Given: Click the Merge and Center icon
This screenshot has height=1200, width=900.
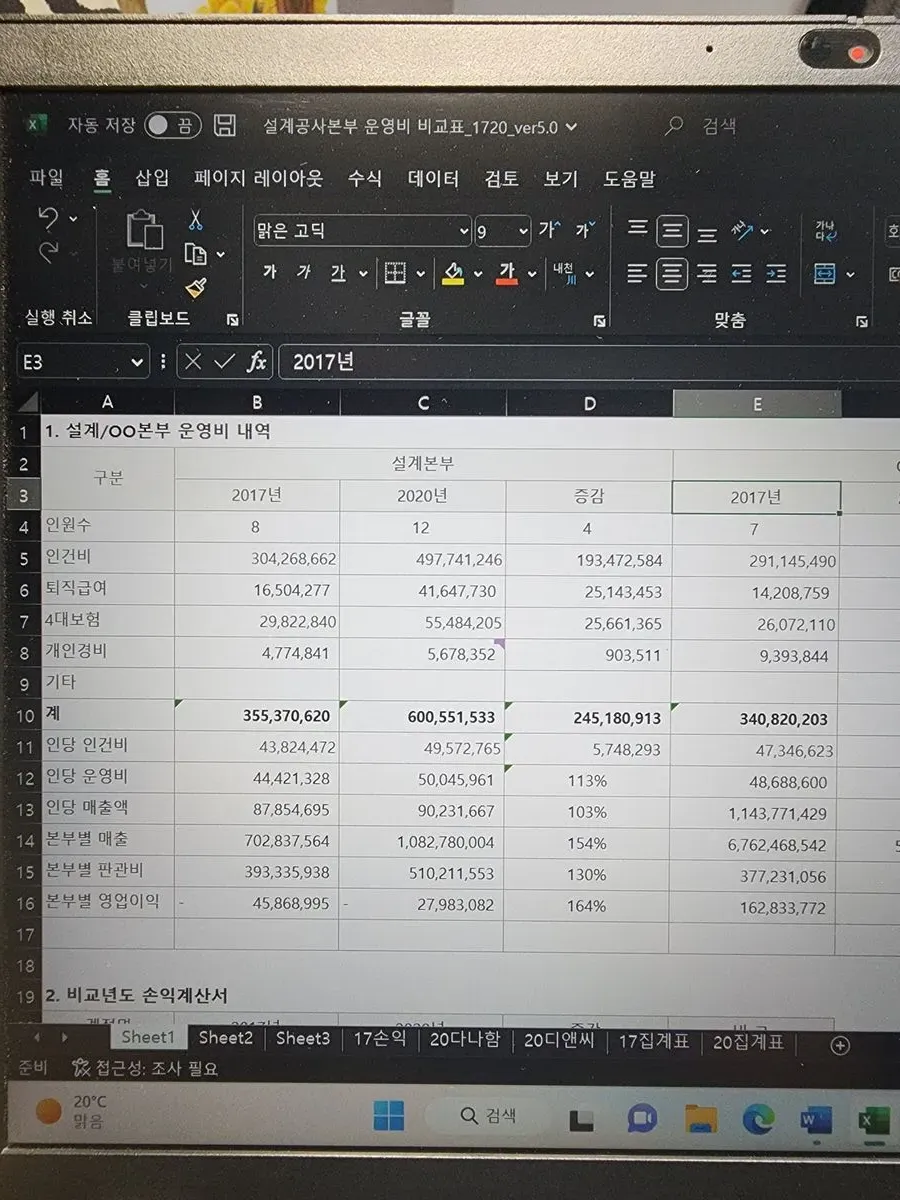Looking at the screenshot, I should pos(825,273).
